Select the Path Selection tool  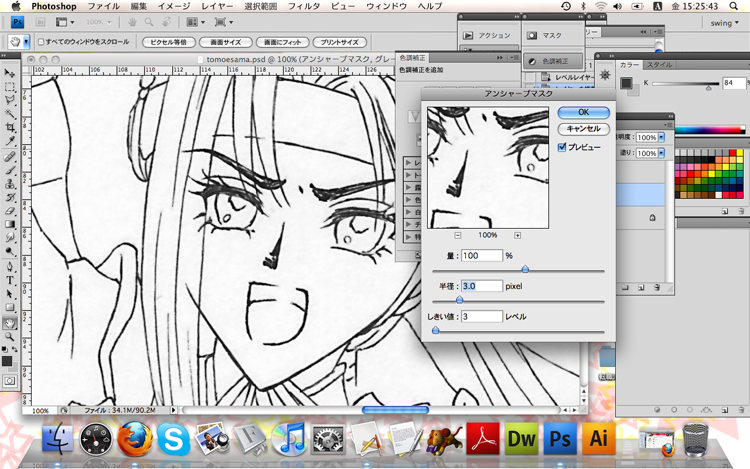[x=9, y=294]
